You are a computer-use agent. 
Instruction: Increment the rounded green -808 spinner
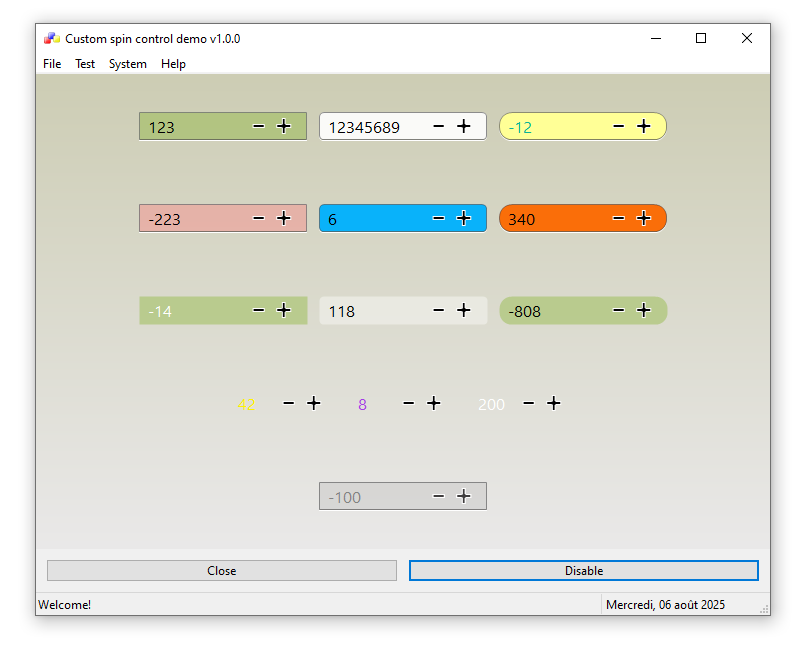click(x=644, y=310)
